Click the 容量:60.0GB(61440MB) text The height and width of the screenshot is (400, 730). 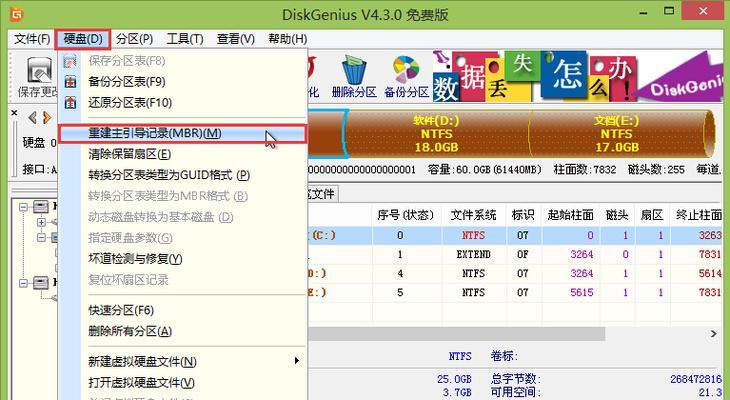click(485, 169)
